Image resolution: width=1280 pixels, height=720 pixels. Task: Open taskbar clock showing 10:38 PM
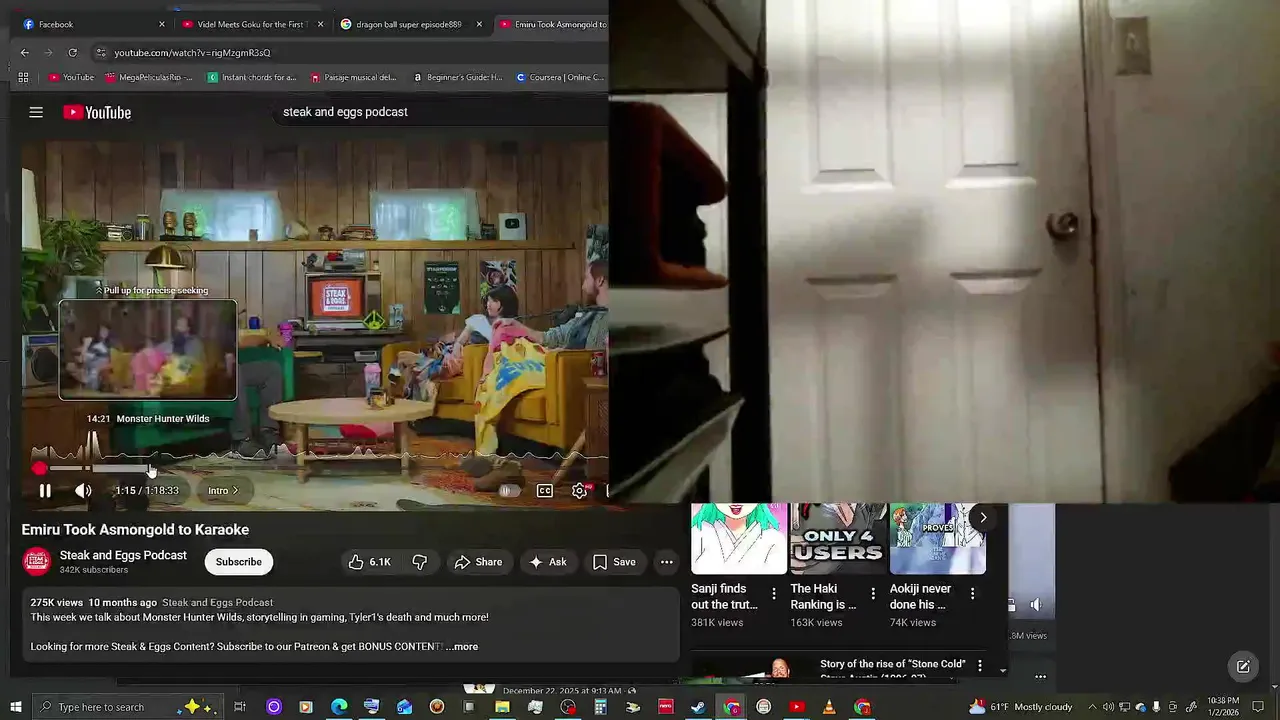tap(1223, 706)
